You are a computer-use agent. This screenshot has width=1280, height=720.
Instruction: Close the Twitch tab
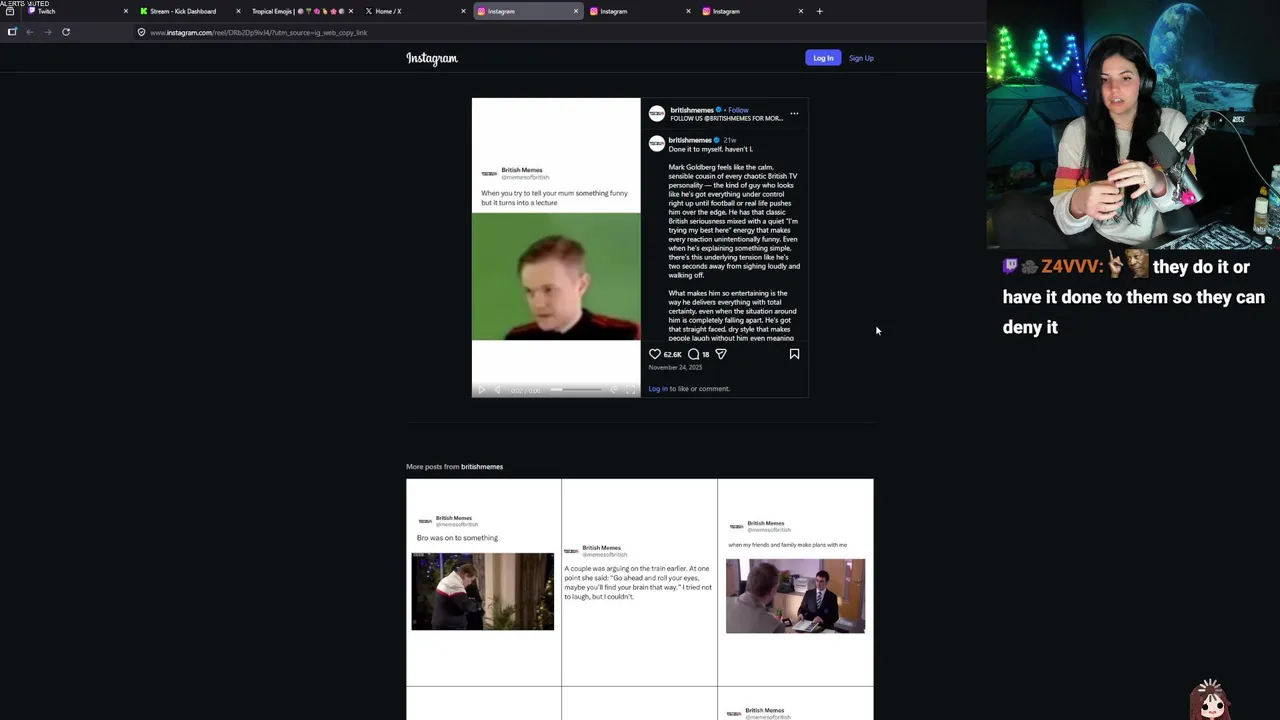[x=125, y=11]
